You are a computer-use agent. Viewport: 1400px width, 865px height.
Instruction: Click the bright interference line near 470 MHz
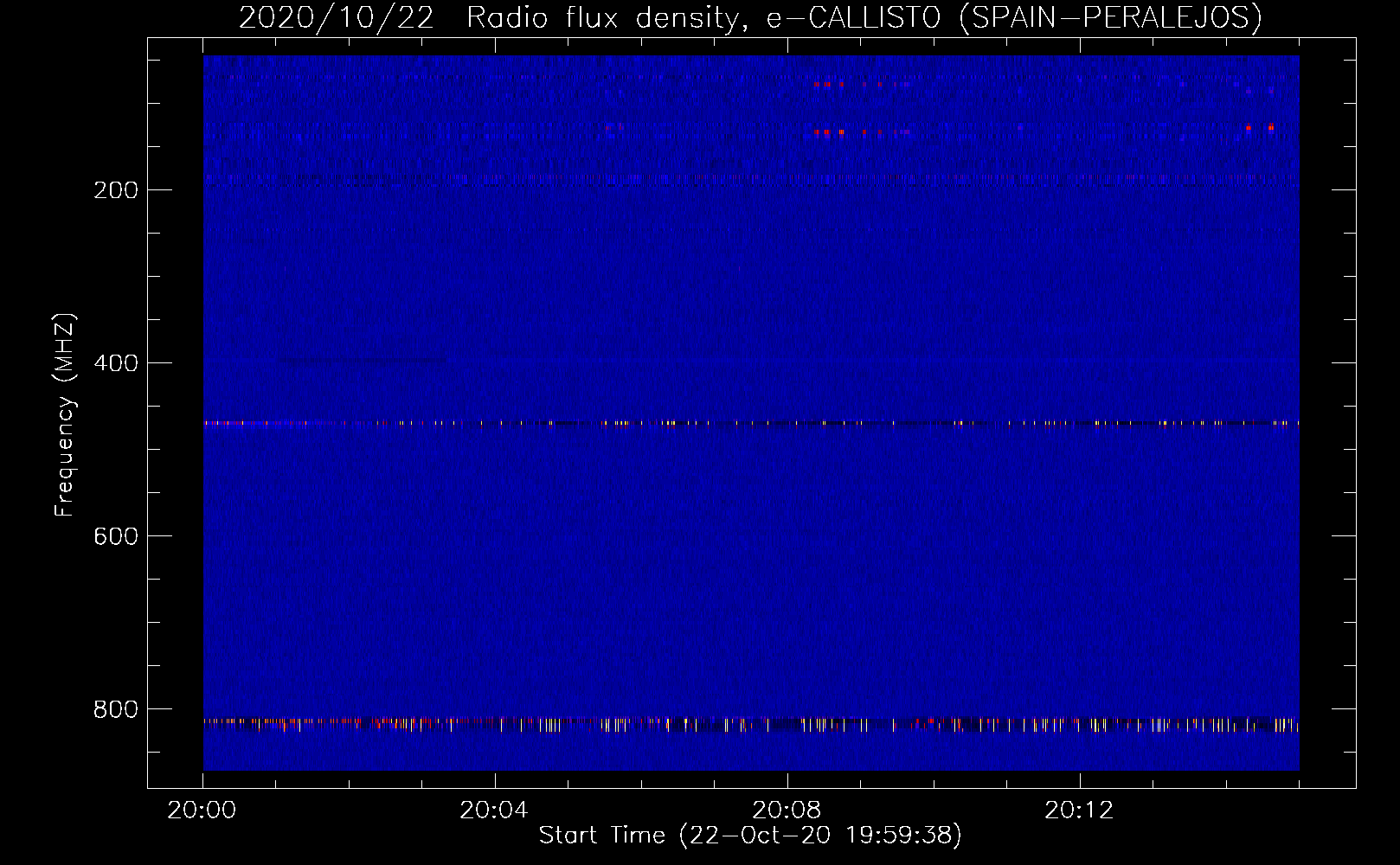click(751, 424)
